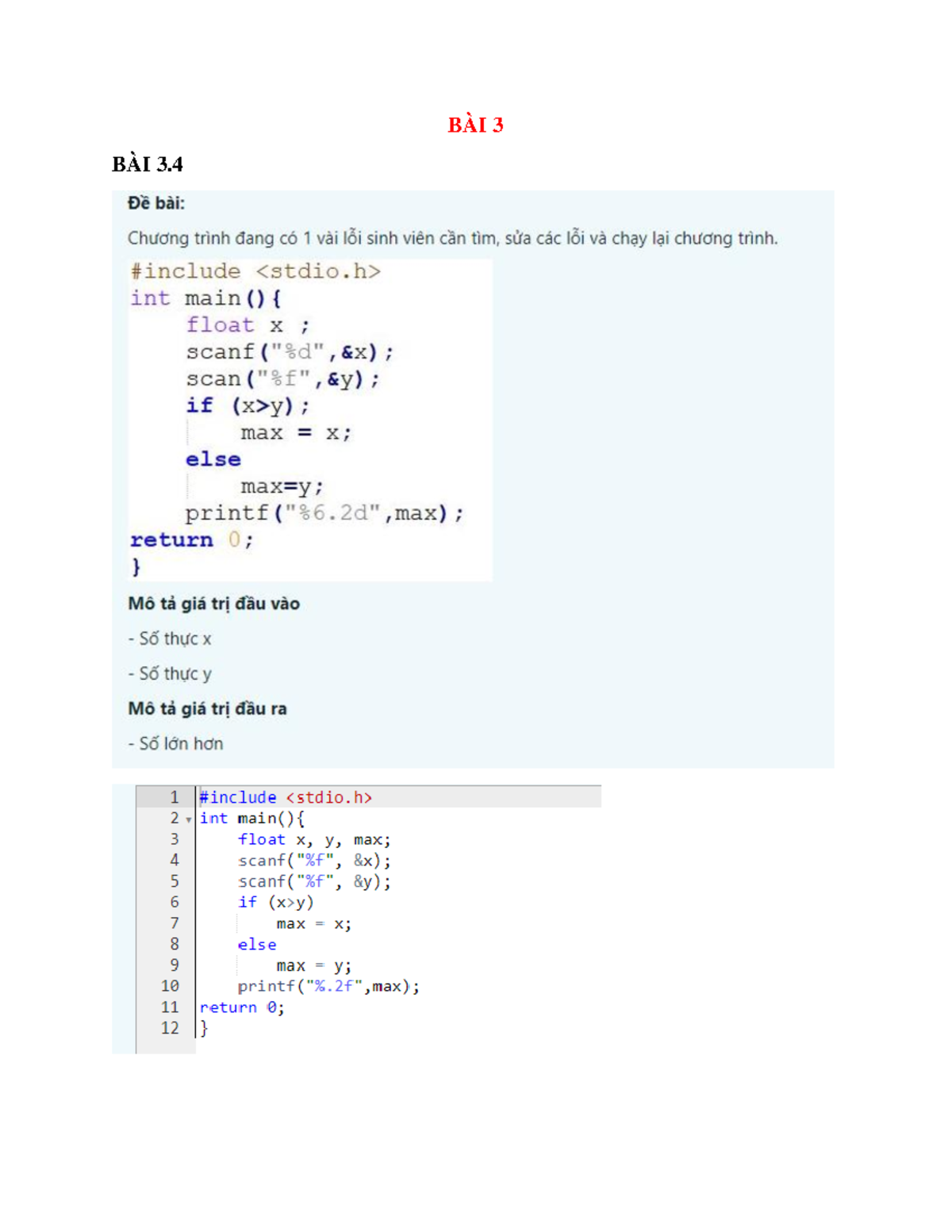Select the scanf("%f", &x); statement on line 4
This screenshot has width=952, height=1232.
[315, 860]
